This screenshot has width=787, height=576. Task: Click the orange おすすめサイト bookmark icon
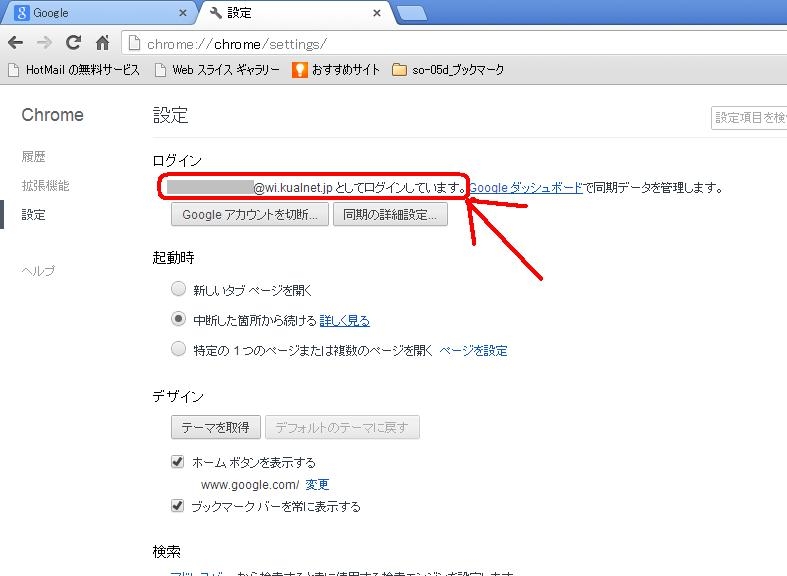pos(300,70)
